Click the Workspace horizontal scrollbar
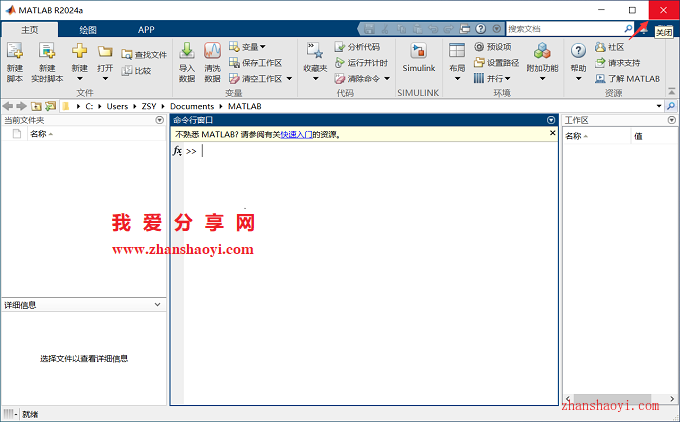This screenshot has width=680, height=422. [x=612, y=398]
